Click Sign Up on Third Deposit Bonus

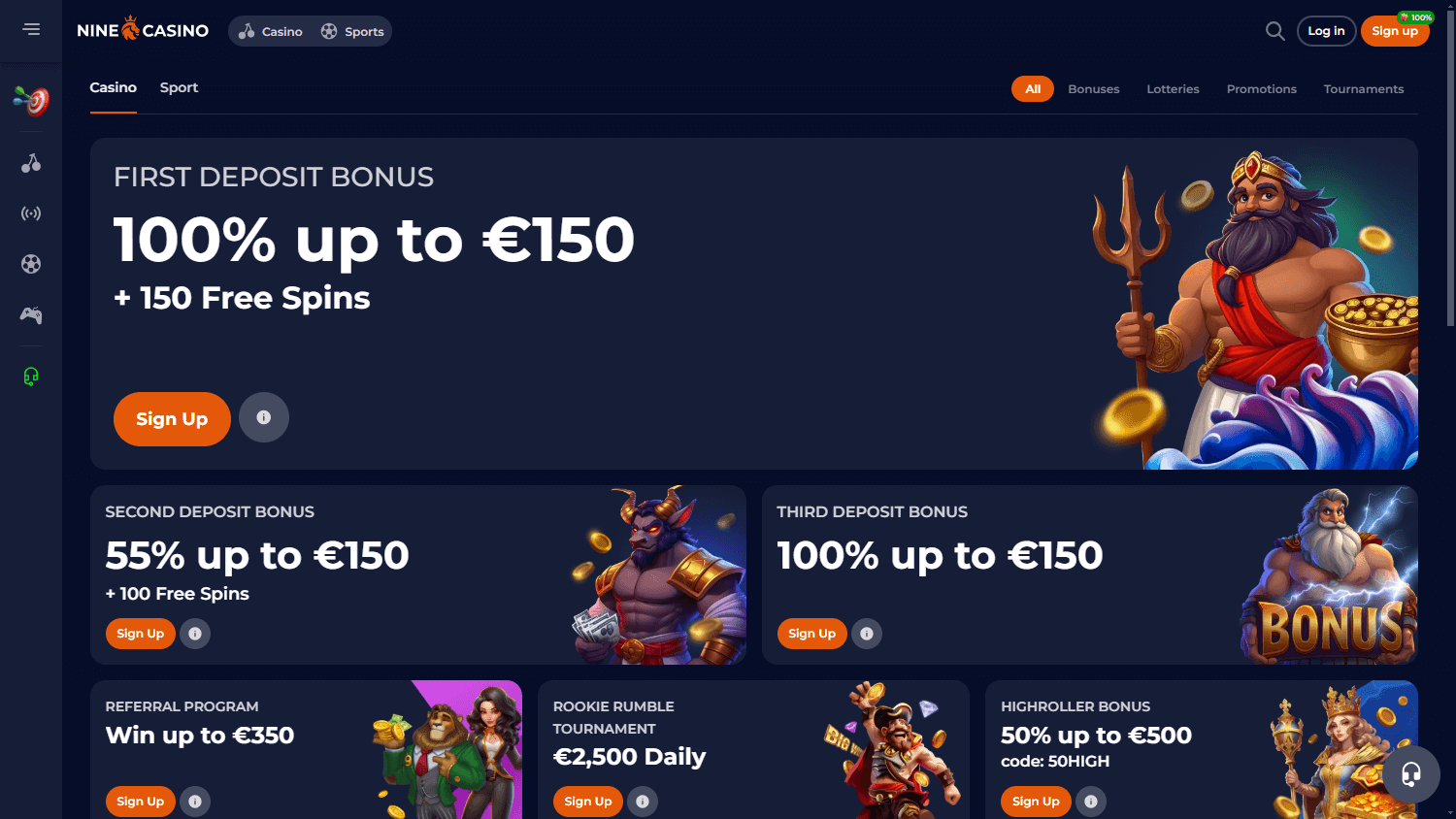812,634
